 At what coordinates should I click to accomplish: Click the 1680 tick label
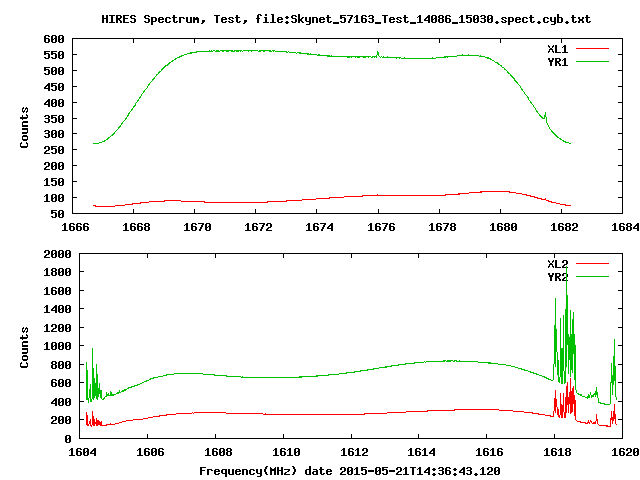click(503, 227)
